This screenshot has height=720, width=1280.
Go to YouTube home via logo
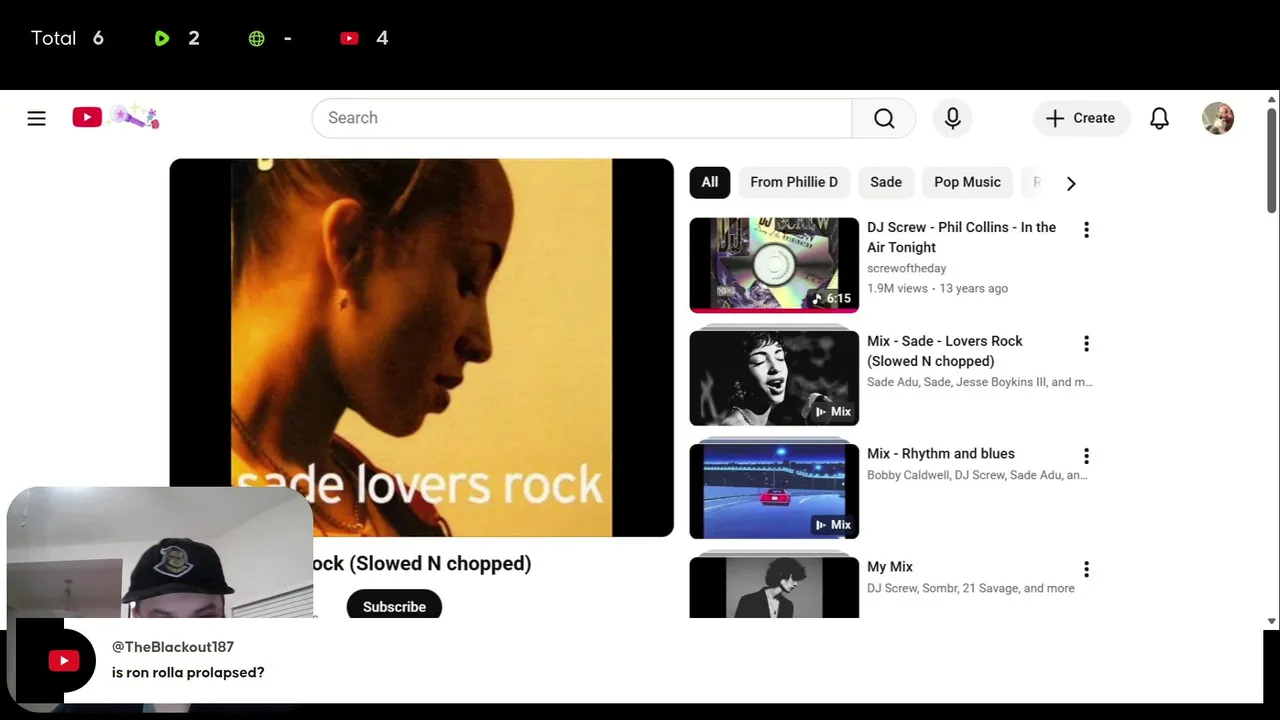point(115,118)
